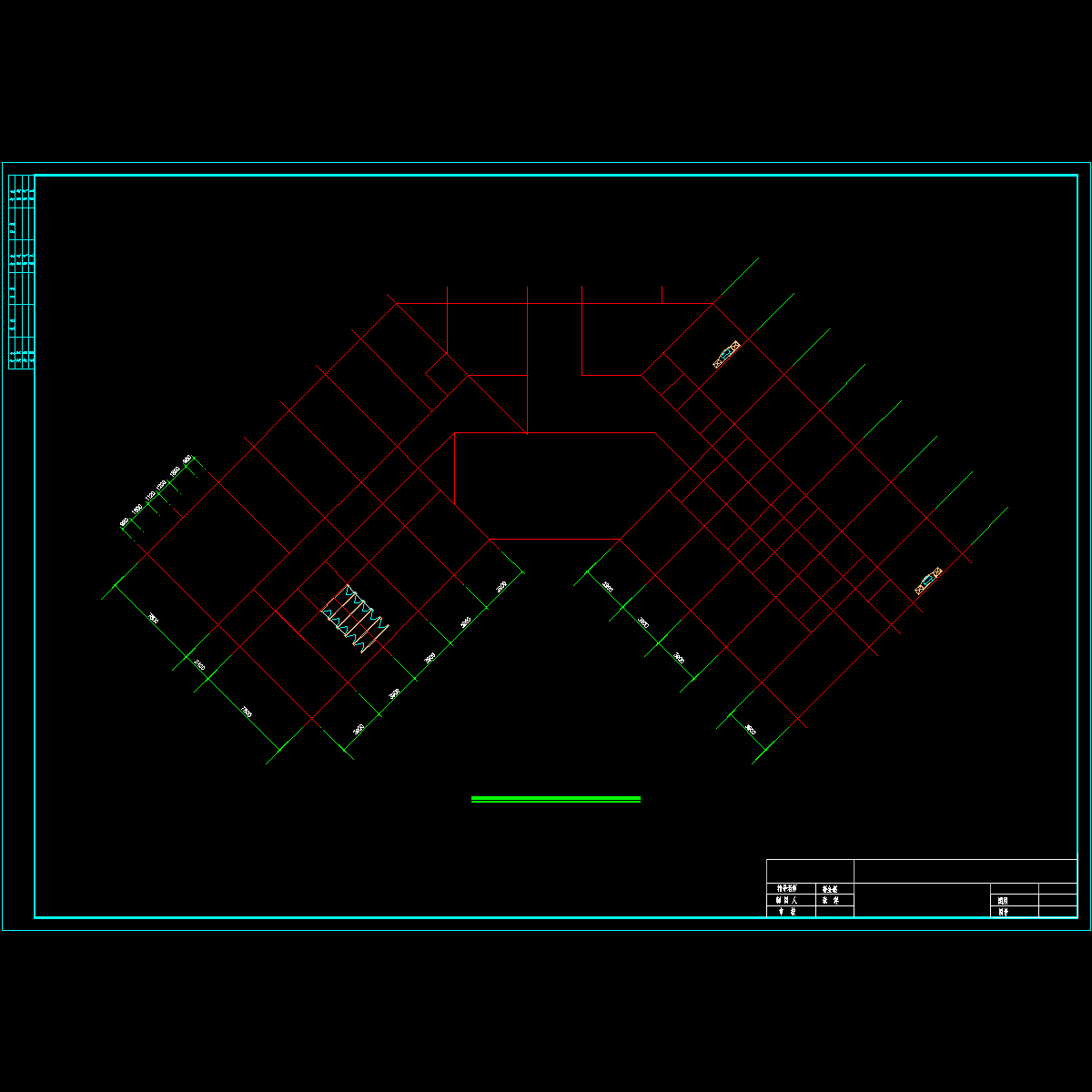Click the 制图人 cell in the title block
Image resolution: width=1092 pixels, height=1092 pixels.
(791, 900)
